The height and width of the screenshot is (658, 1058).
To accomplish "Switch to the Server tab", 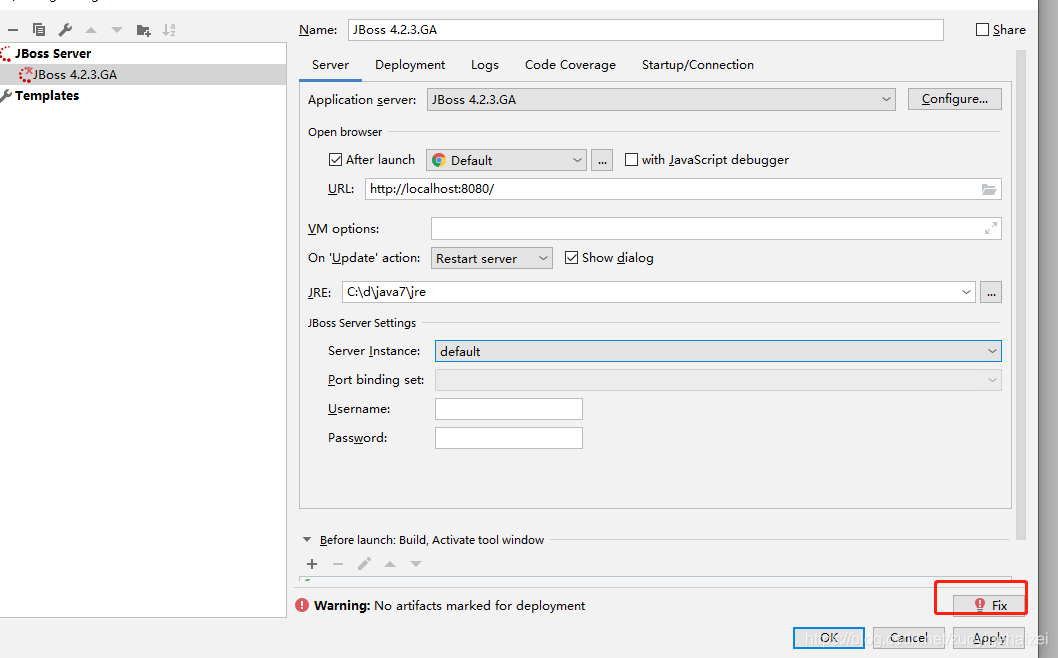I will coord(330,65).
